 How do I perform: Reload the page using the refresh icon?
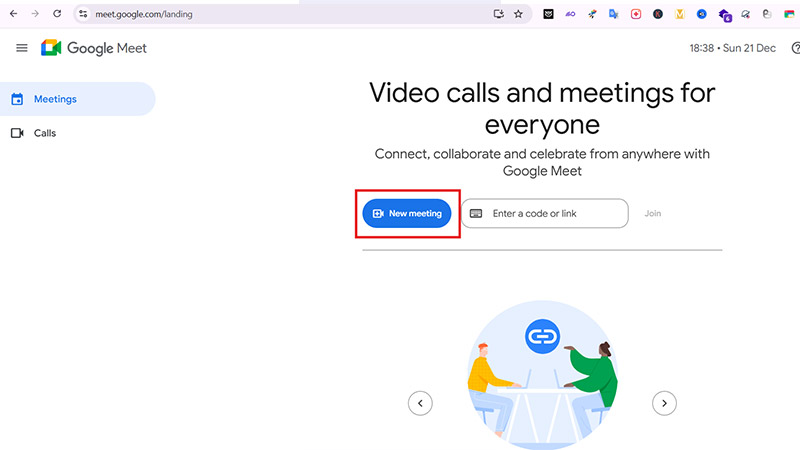[x=56, y=14]
